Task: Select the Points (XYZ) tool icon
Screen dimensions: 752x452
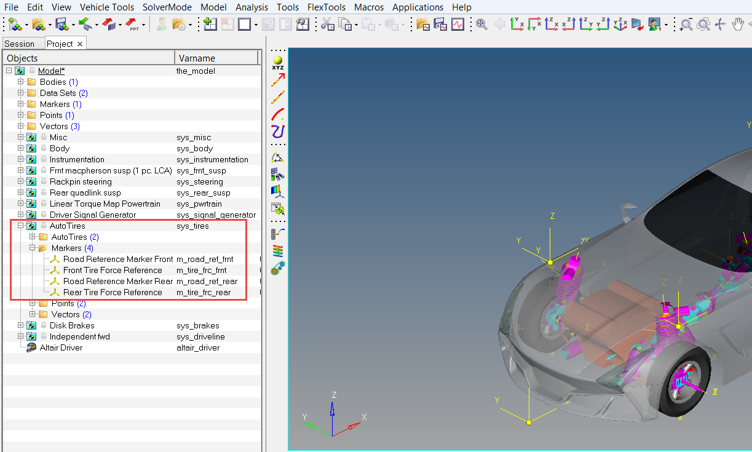Action: click(x=278, y=62)
